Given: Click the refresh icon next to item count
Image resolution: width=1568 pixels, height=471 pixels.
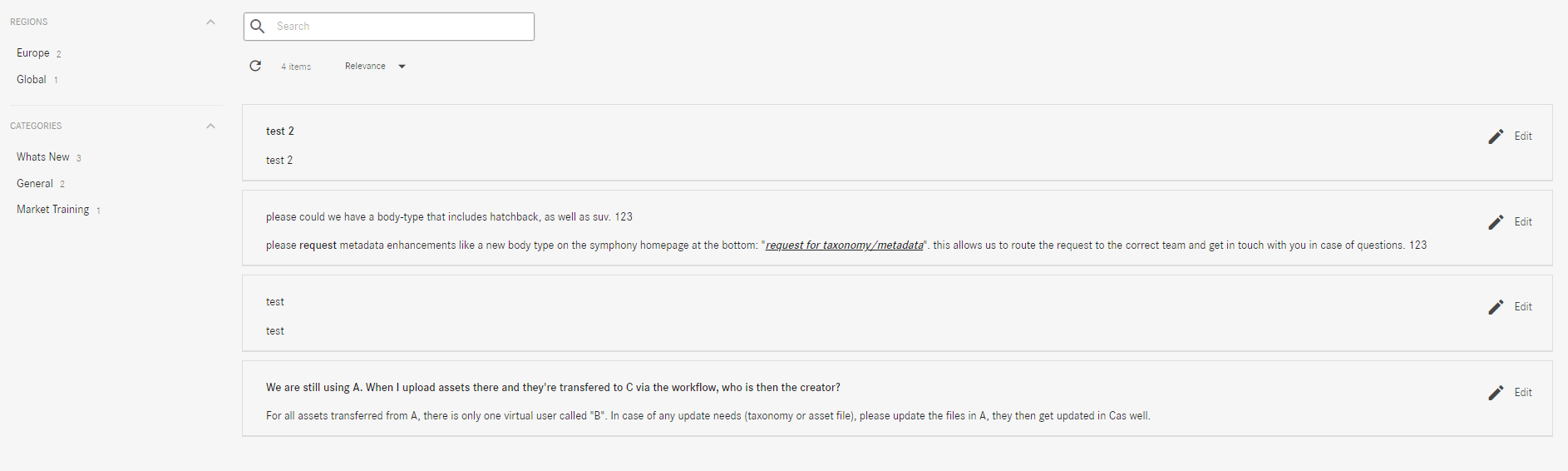Looking at the screenshot, I should pyautogui.click(x=255, y=66).
